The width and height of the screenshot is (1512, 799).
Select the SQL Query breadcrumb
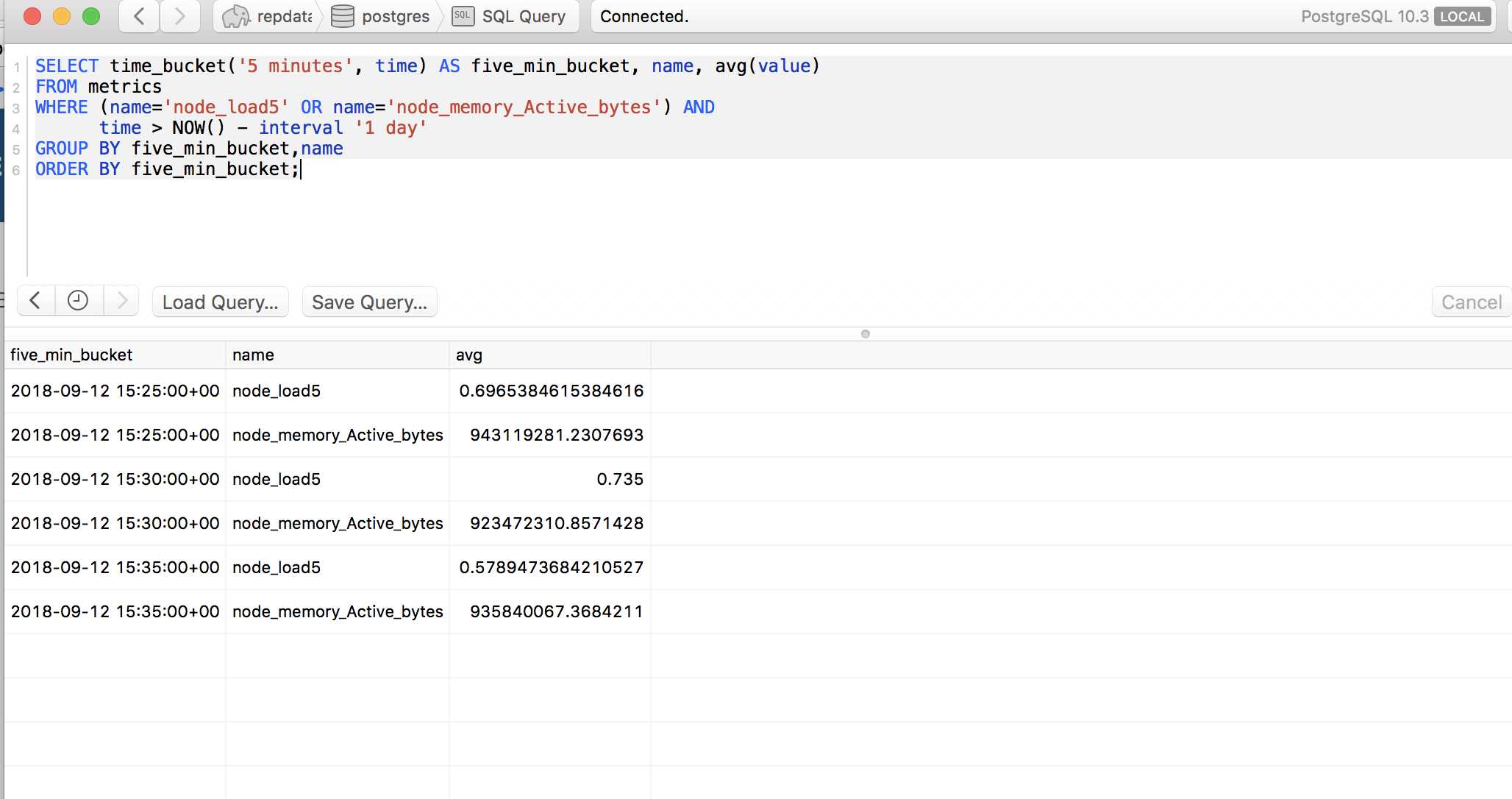[x=509, y=16]
